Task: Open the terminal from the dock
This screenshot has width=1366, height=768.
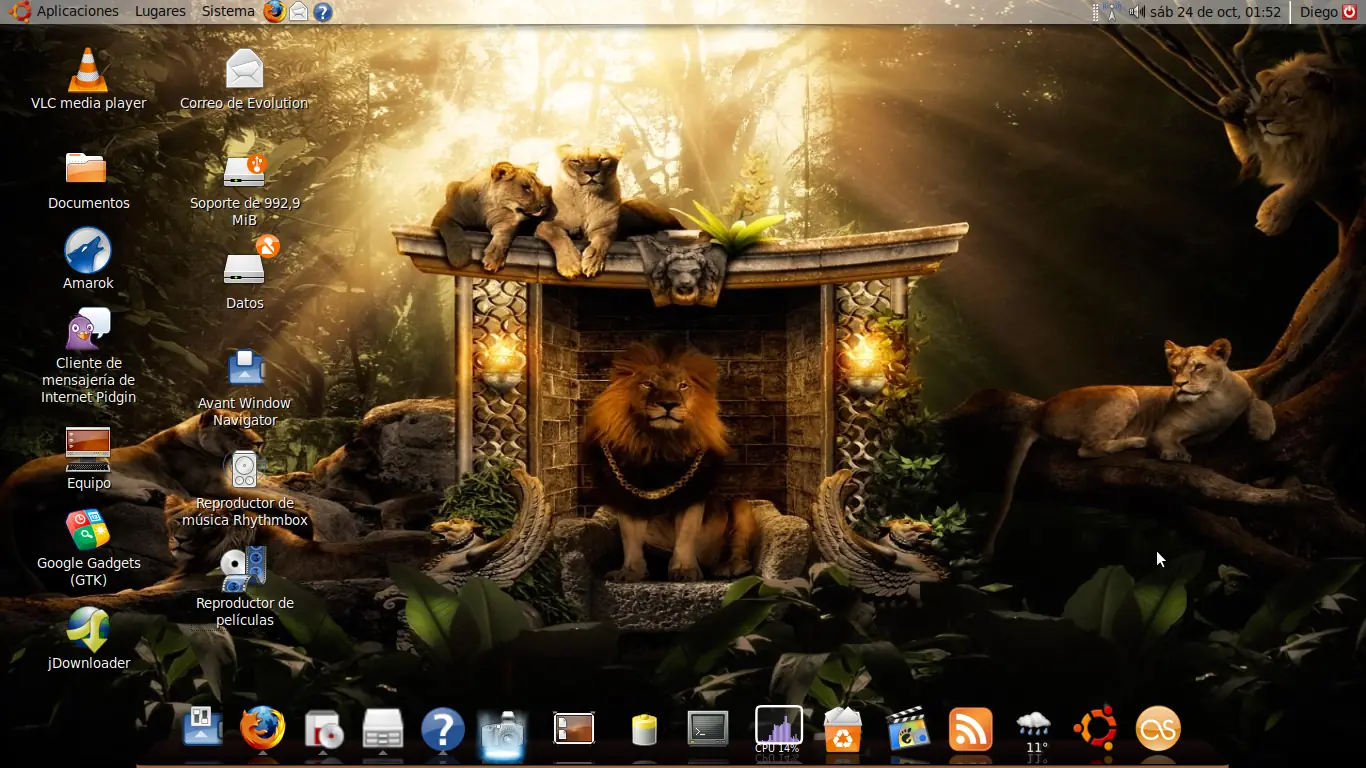Action: [x=708, y=728]
